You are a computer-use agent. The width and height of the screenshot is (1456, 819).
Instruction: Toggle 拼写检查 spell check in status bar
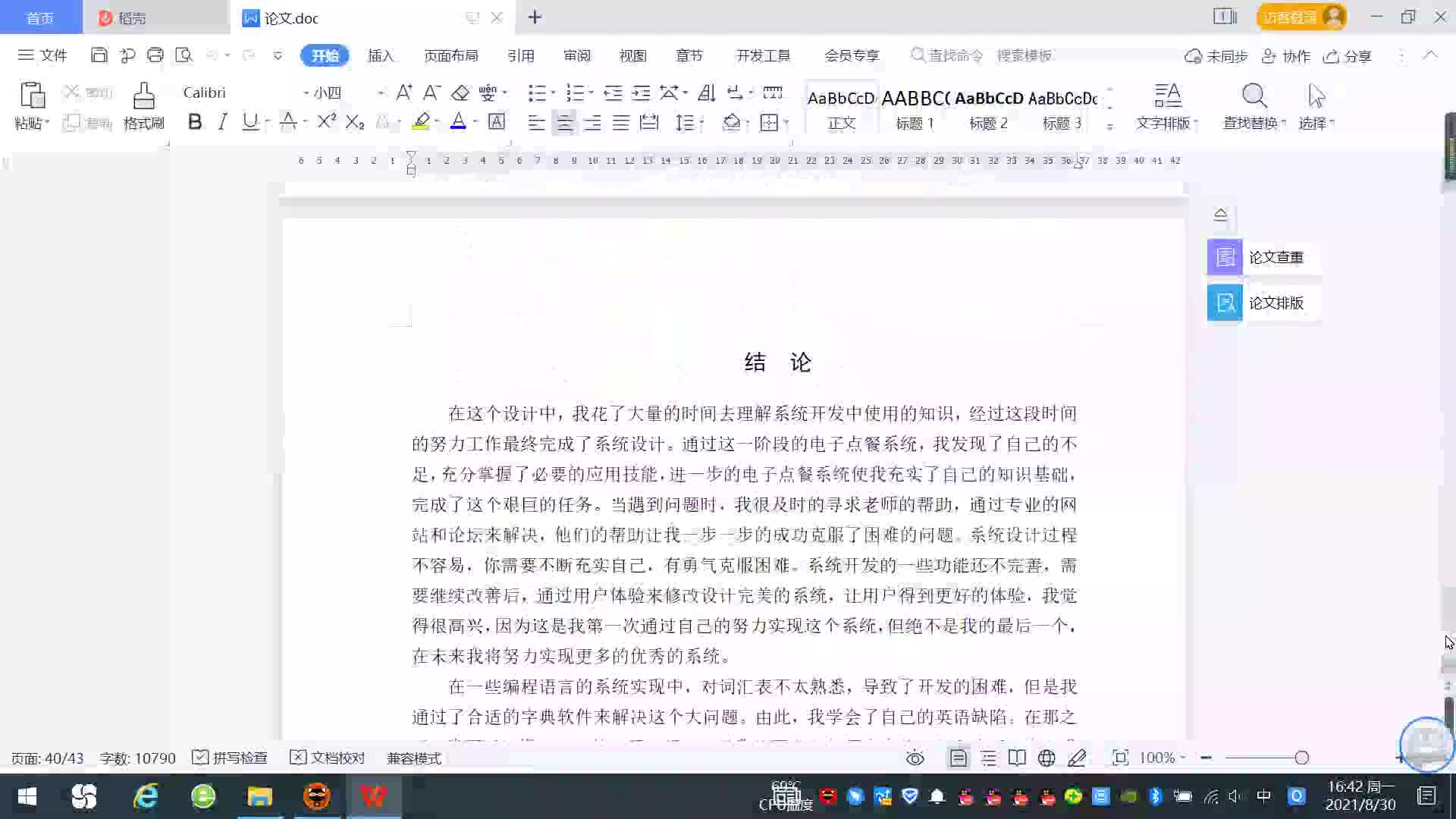tap(230, 758)
